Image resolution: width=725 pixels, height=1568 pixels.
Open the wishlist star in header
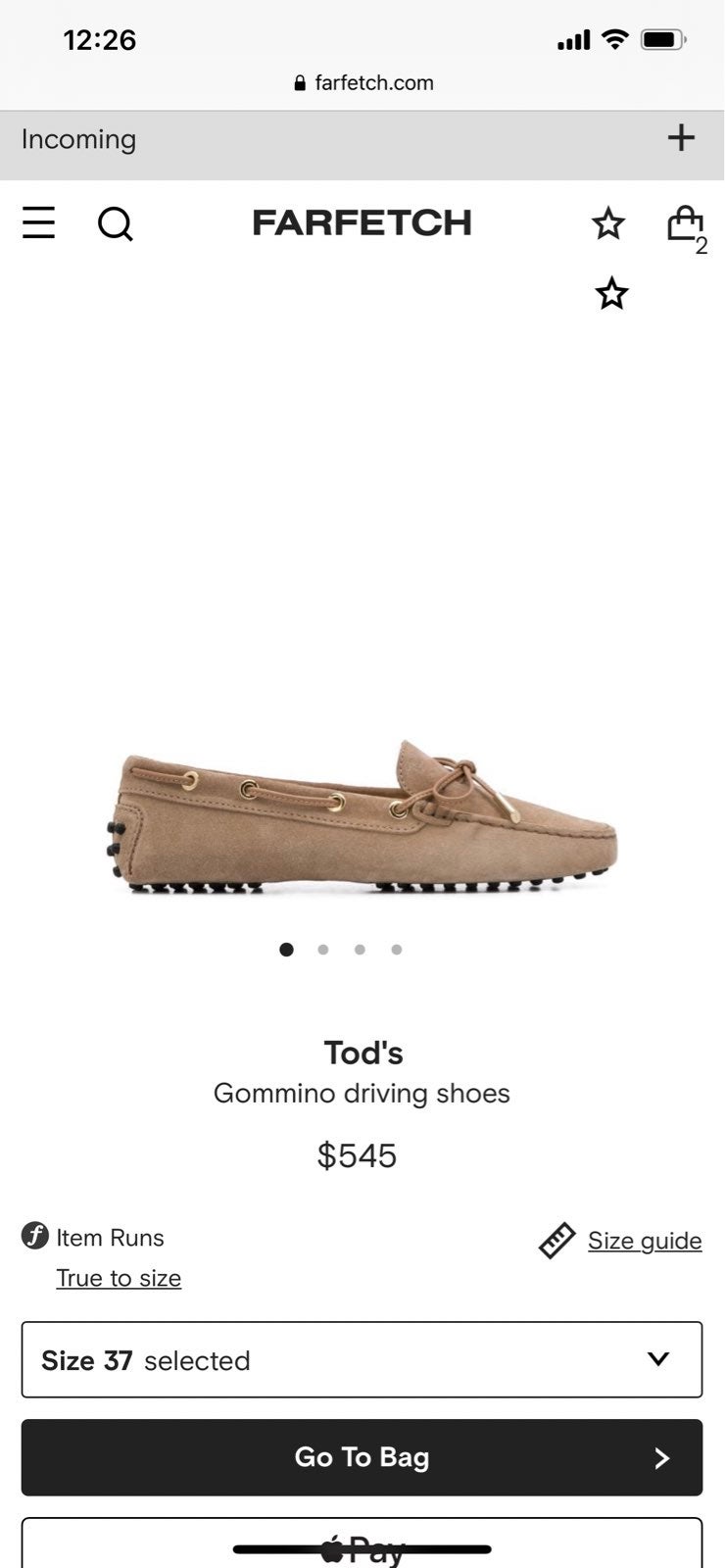click(x=608, y=223)
